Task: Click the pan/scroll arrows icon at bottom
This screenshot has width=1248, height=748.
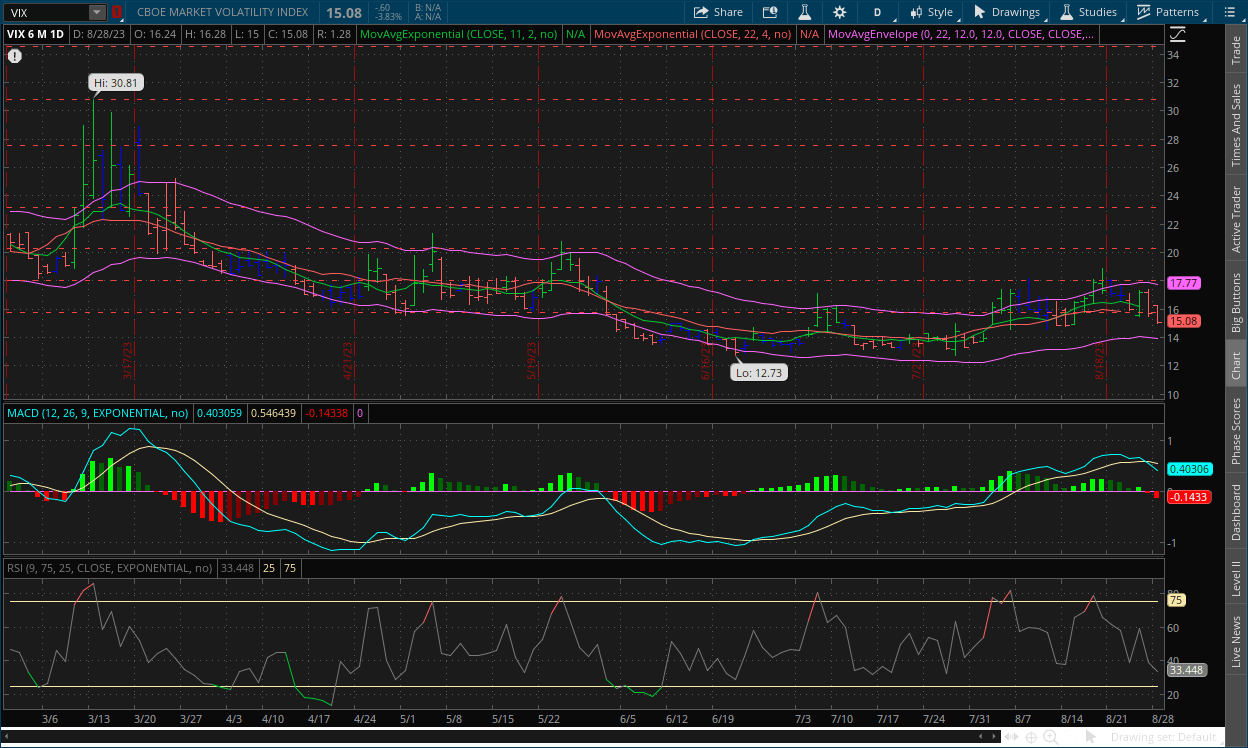Action: pyautogui.click(x=1011, y=737)
